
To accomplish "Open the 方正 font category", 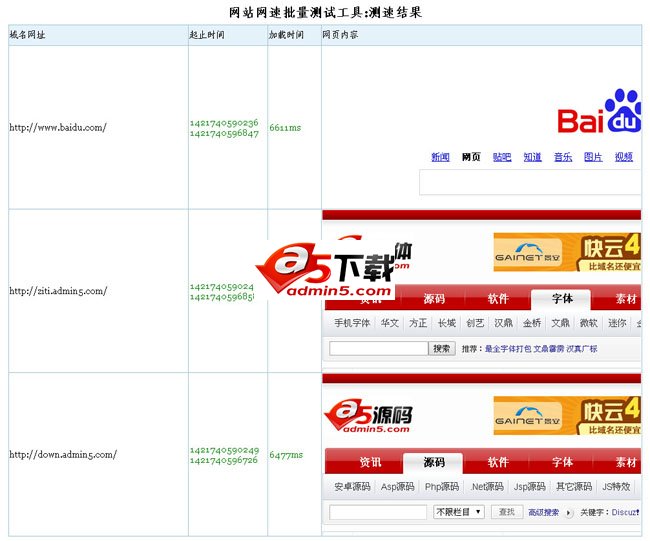I will click(x=418, y=323).
